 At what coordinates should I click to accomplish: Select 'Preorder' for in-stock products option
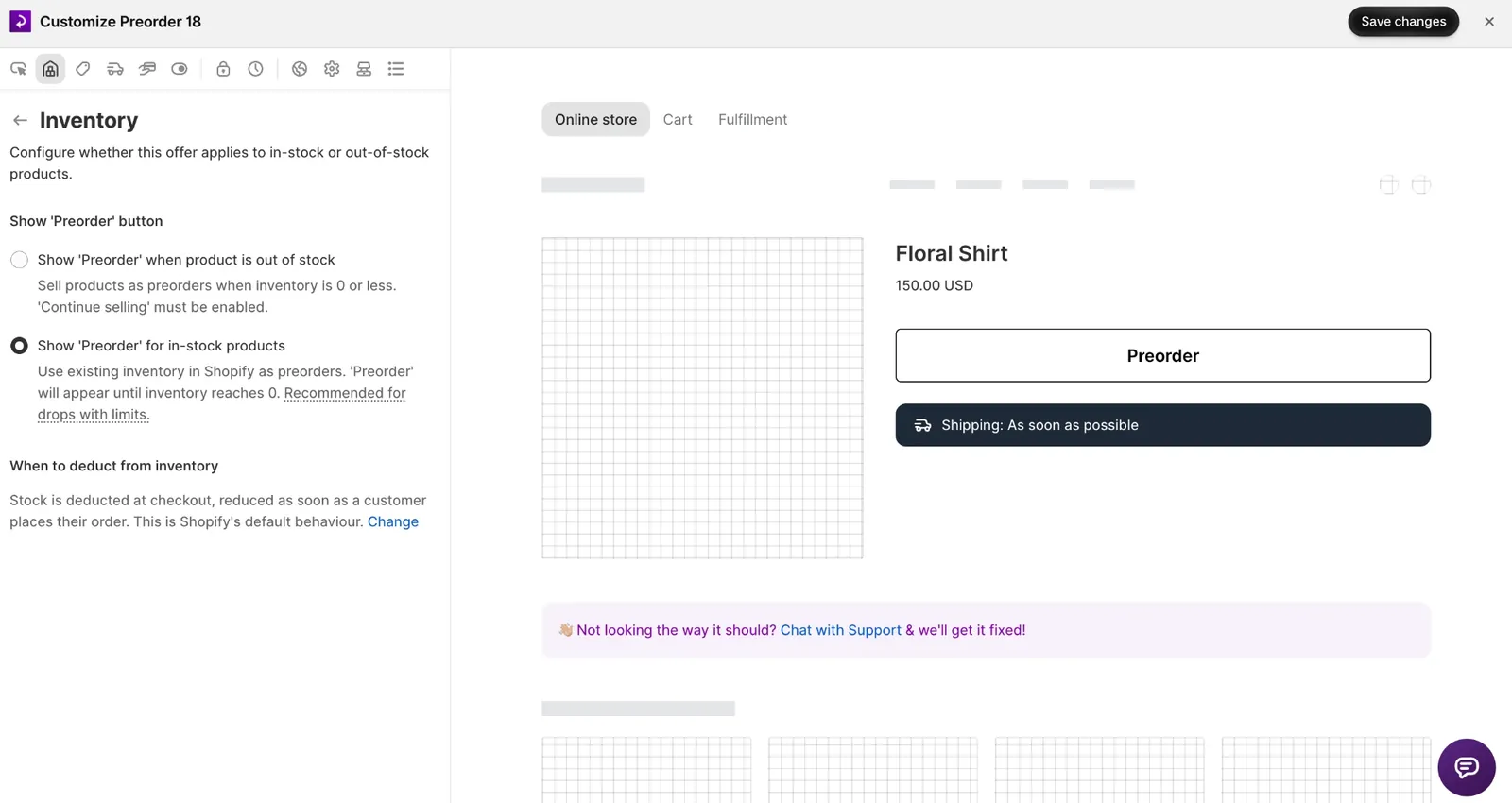19,346
